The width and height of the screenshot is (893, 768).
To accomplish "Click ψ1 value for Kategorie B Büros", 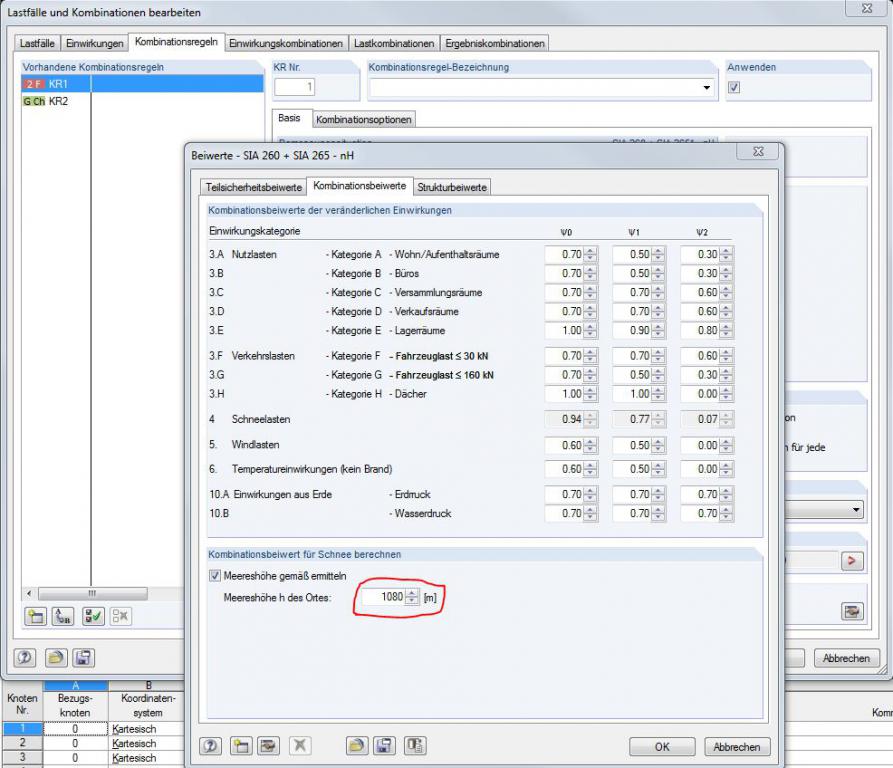I will point(632,273).
